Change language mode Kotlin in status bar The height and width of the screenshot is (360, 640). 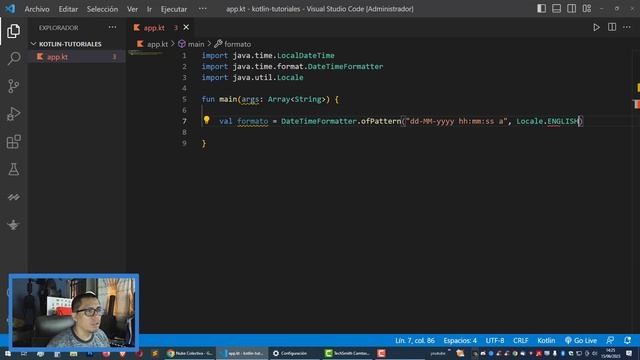click(x=546, y=340)
